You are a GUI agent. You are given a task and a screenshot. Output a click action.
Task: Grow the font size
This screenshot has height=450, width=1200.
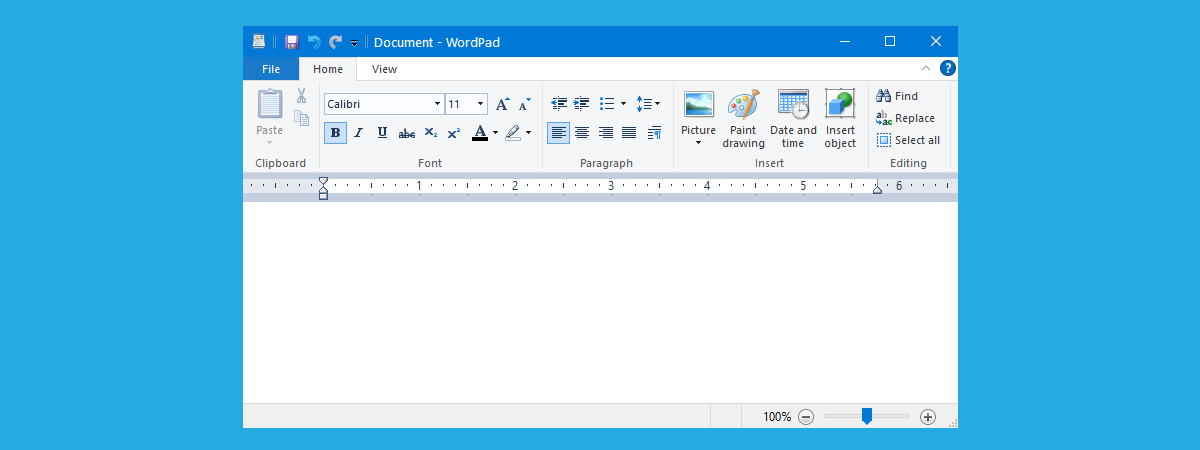click(502, 104)
